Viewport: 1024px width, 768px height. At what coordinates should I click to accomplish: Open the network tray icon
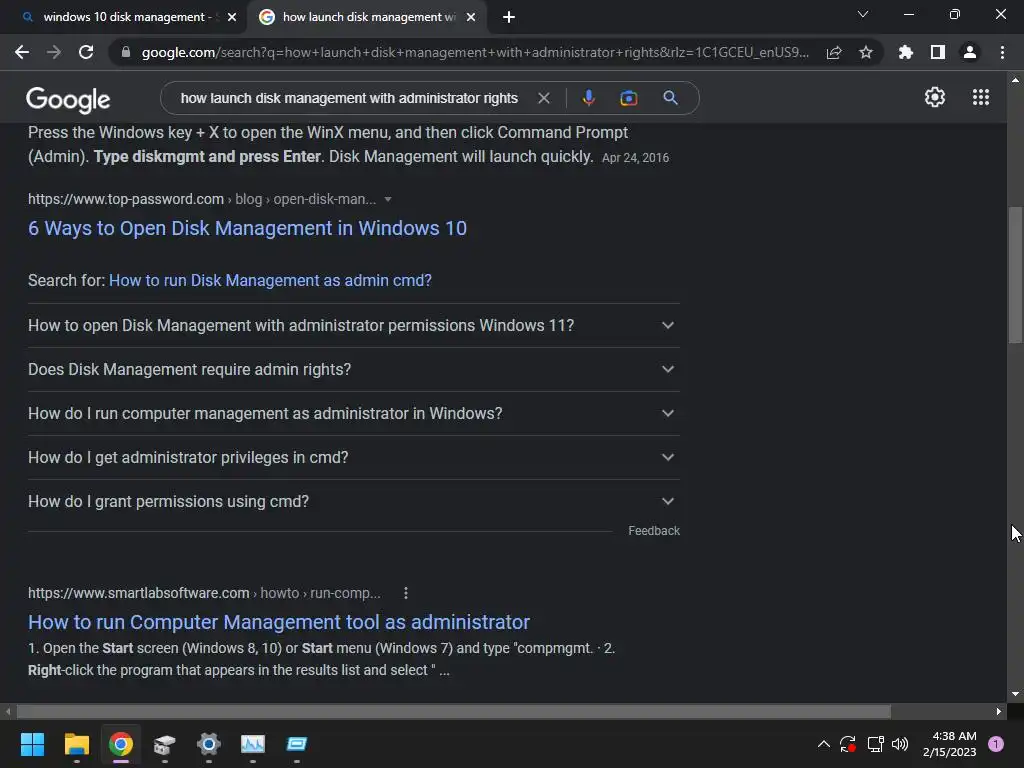tap(875, 744)
